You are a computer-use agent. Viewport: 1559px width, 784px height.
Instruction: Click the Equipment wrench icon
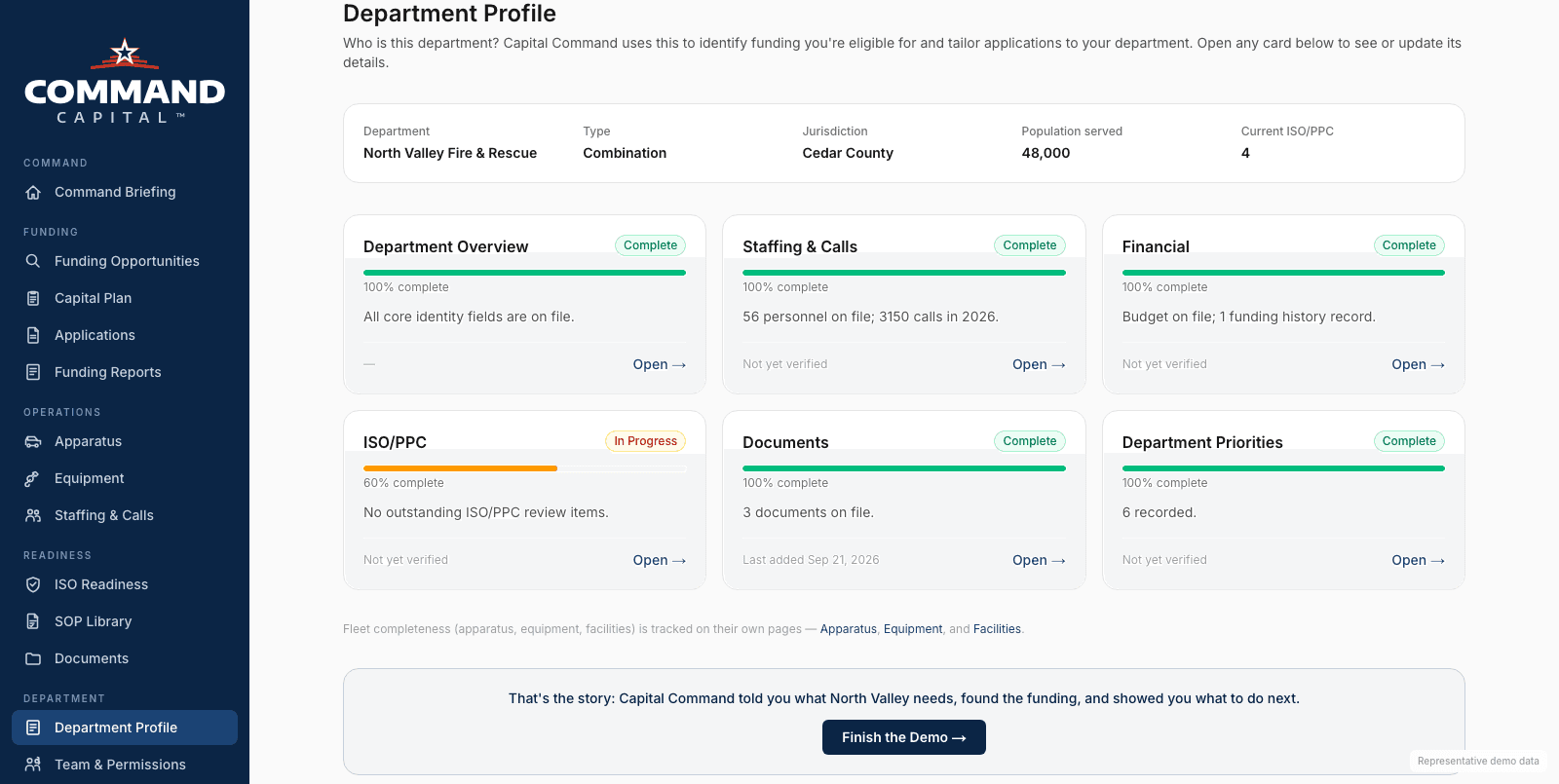33,478
